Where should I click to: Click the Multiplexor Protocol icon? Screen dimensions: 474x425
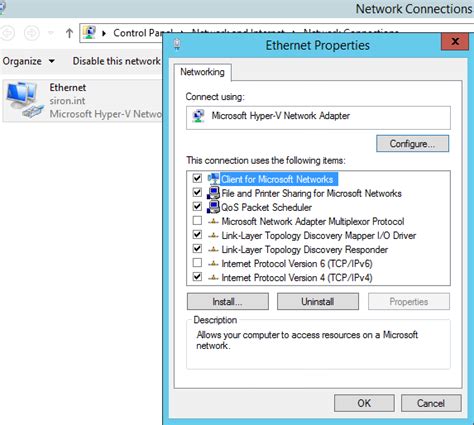213,221
